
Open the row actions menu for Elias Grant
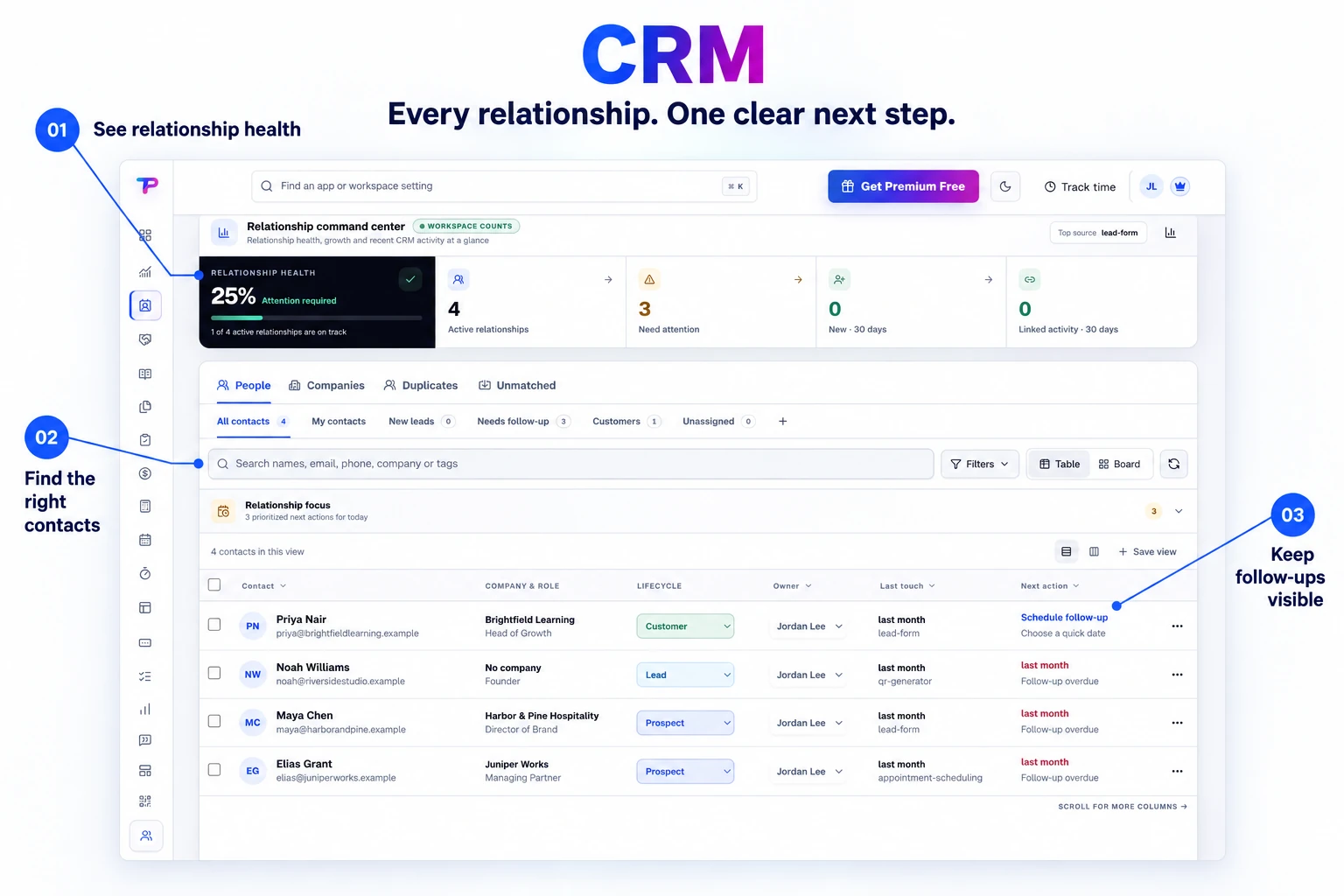pyautogui.click(x=1177, y=772)
